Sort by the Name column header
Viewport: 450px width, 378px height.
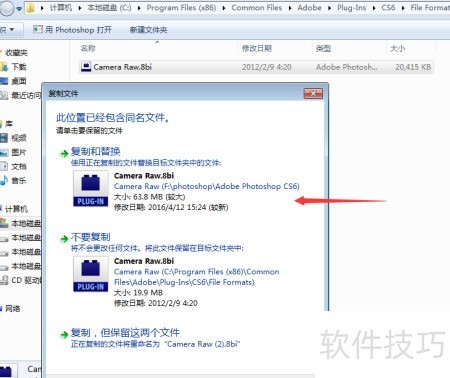tap(88, 48)
